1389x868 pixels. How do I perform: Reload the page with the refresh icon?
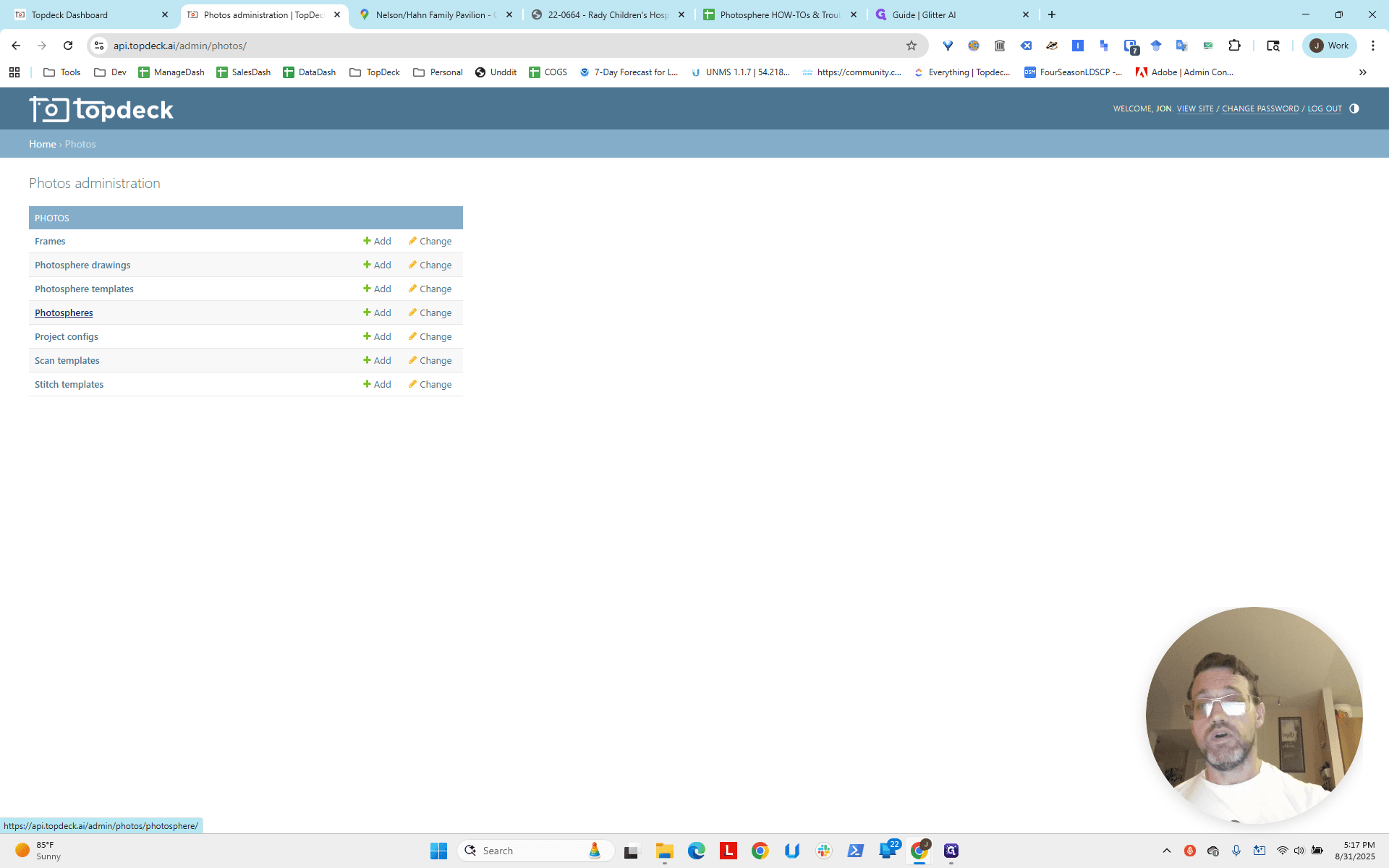click(68, 46)
